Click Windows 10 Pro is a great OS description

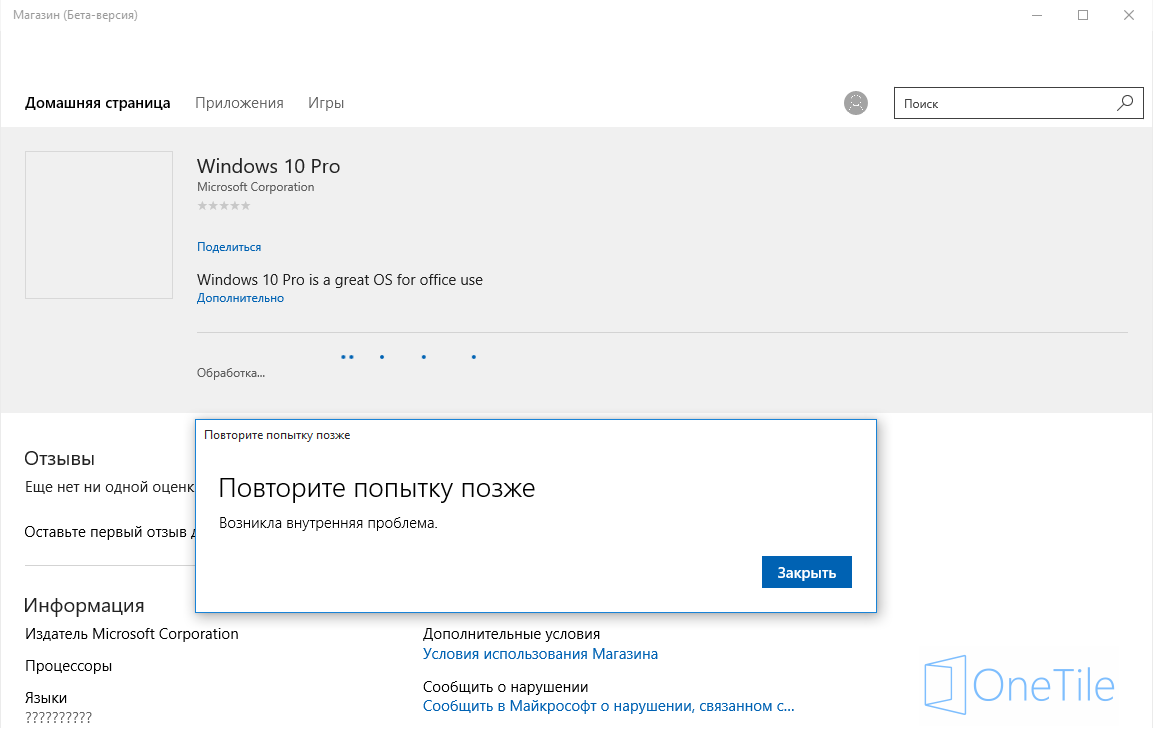pos(340,280)
